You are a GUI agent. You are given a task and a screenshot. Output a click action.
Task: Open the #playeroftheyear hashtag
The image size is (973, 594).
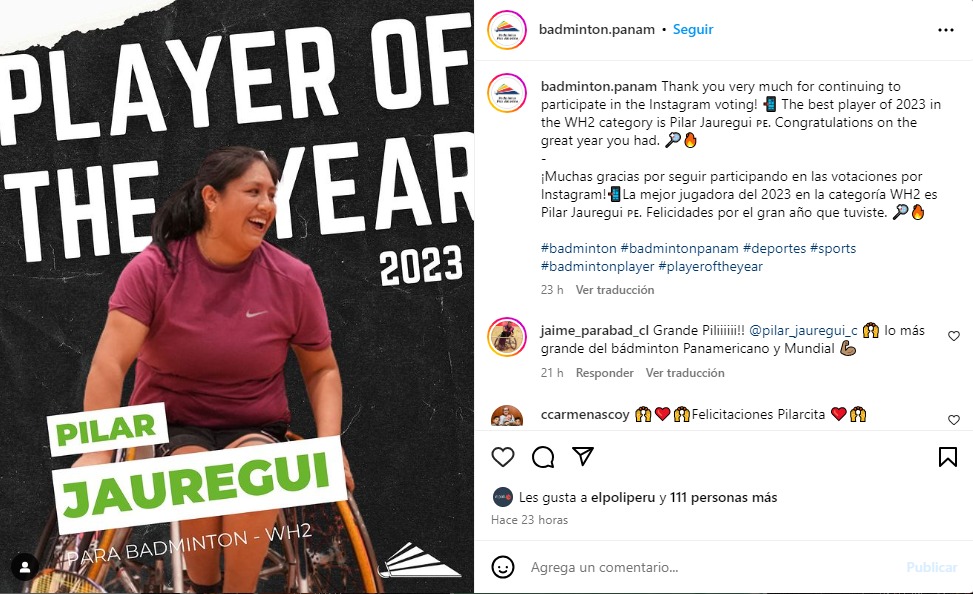pyautogui.click(x=711, y=266)
